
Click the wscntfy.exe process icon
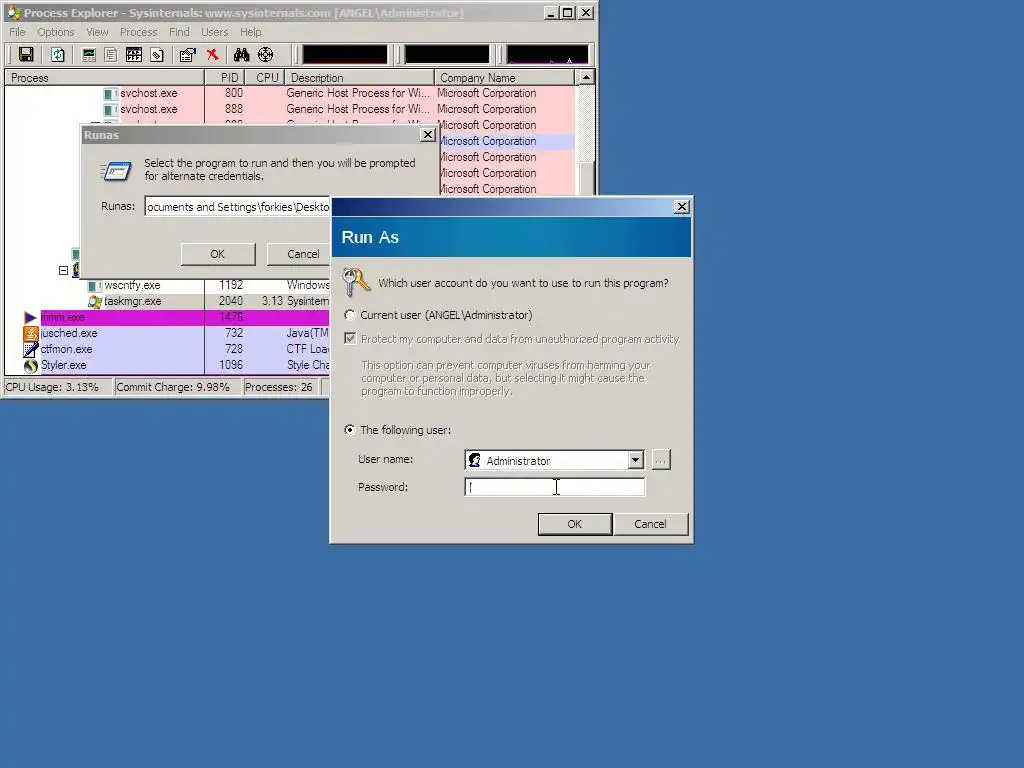coord(95,285)
